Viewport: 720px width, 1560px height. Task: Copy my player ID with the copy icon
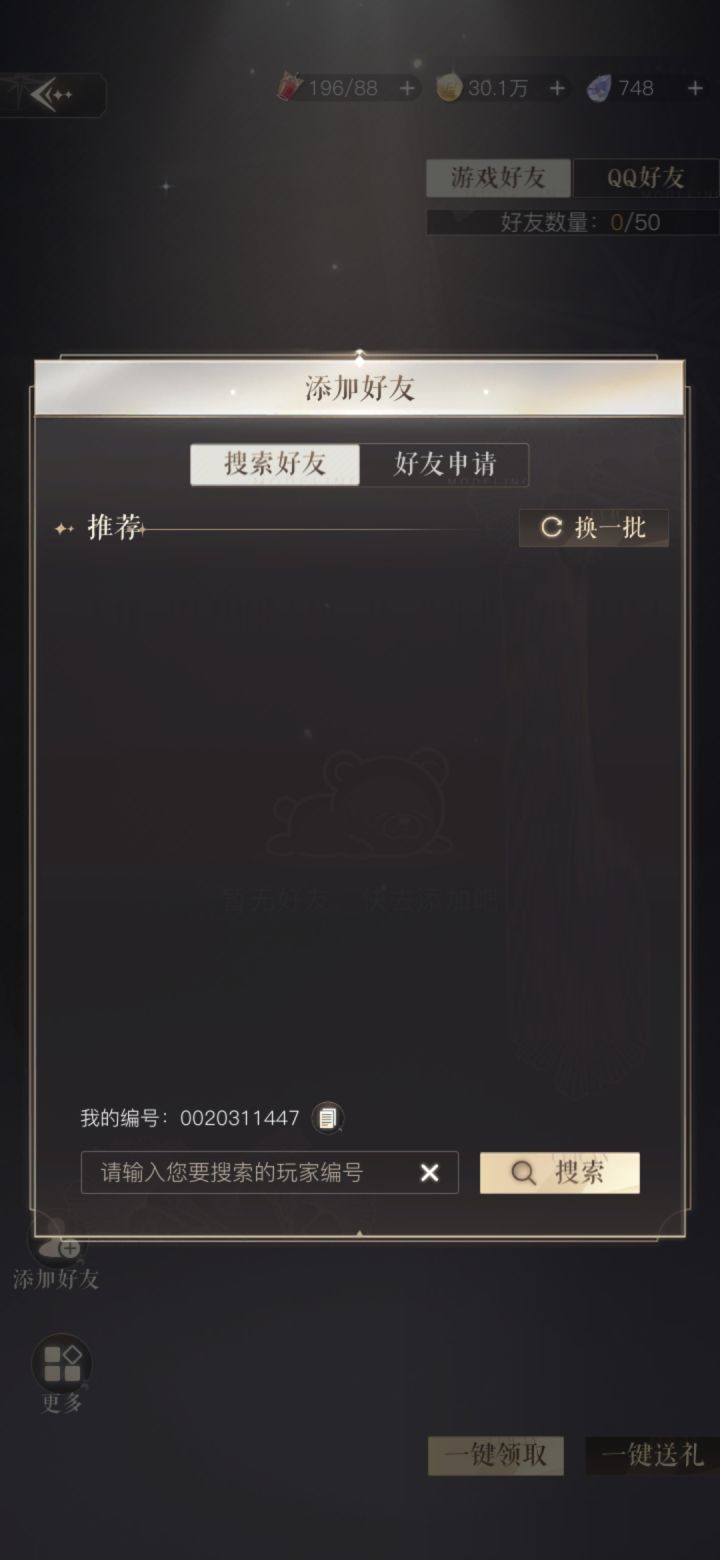click(328, 1118)
